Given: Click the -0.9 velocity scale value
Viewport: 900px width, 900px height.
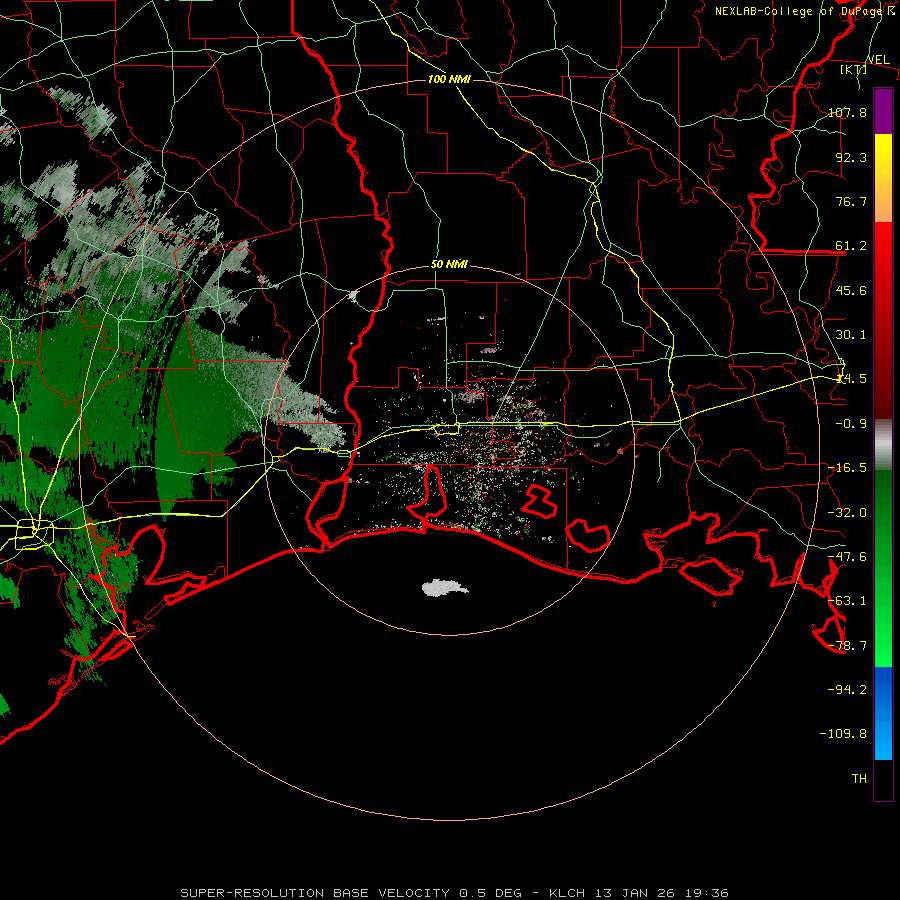Looking at the screenshot, I should point(851,424).
